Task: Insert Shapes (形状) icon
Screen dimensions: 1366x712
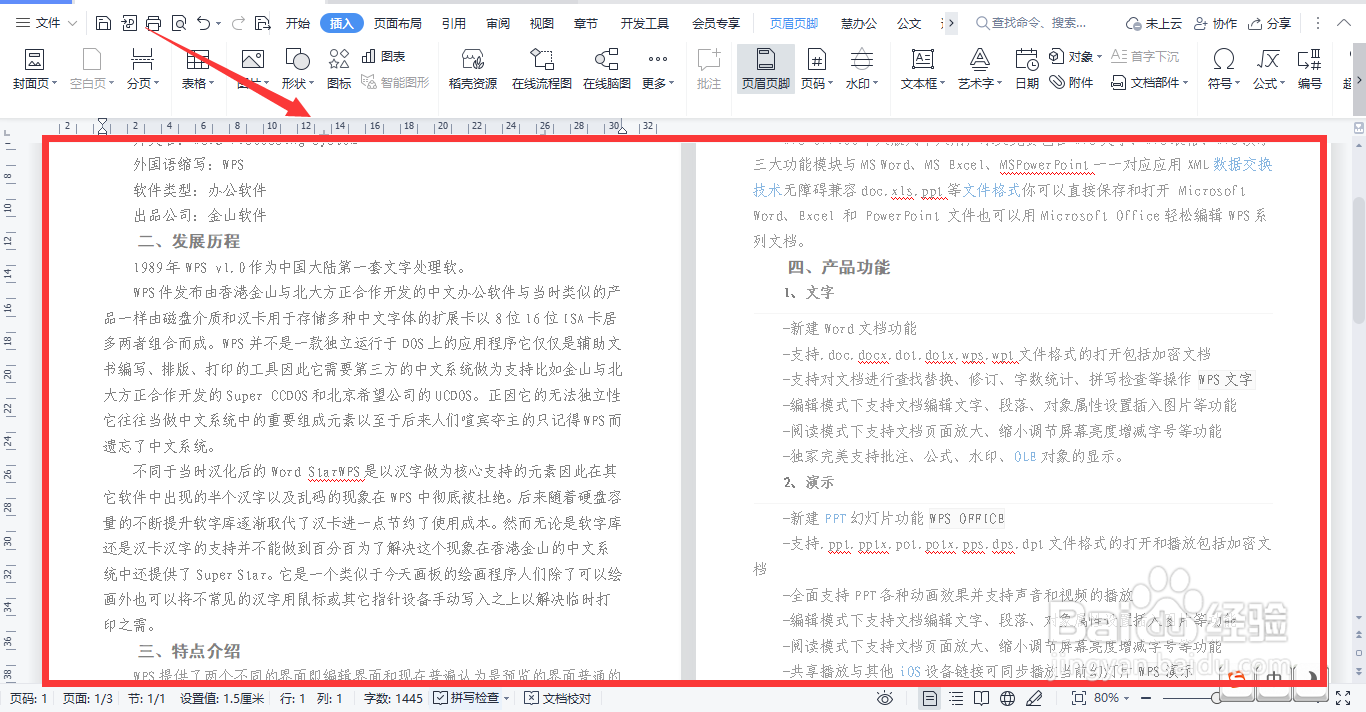Action: click(x=297, y=69)
